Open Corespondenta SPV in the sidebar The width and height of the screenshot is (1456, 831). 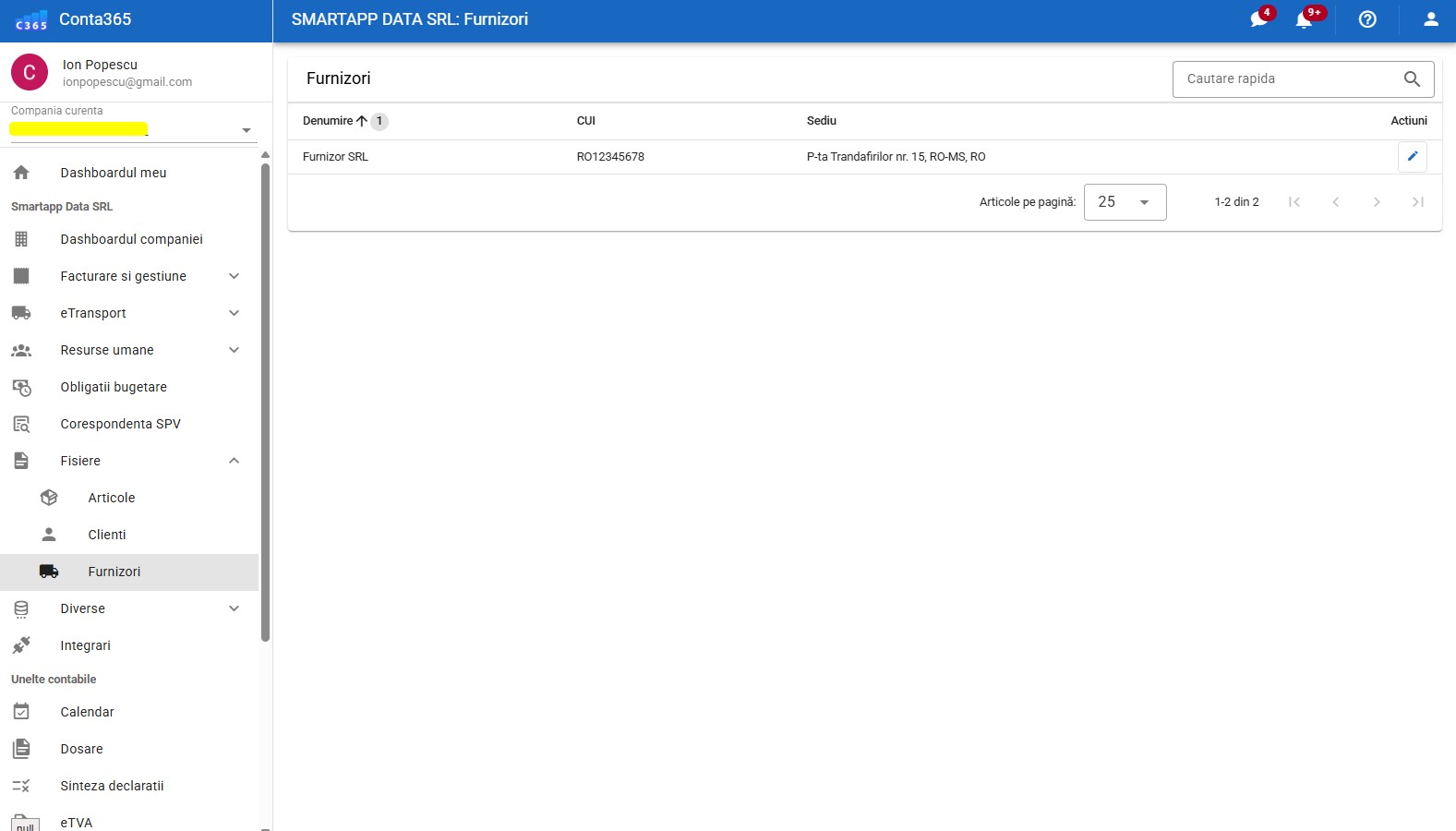(x=120, y=424)
